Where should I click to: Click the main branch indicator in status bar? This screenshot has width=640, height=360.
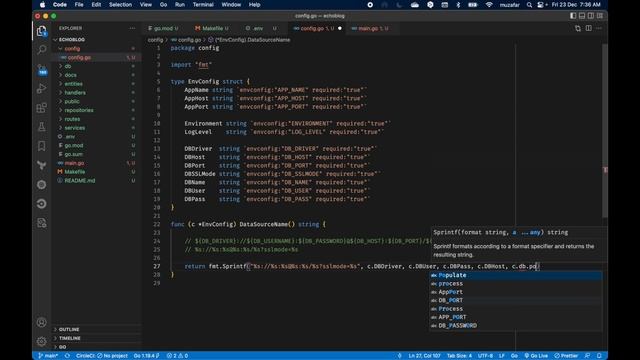(48, 356)
